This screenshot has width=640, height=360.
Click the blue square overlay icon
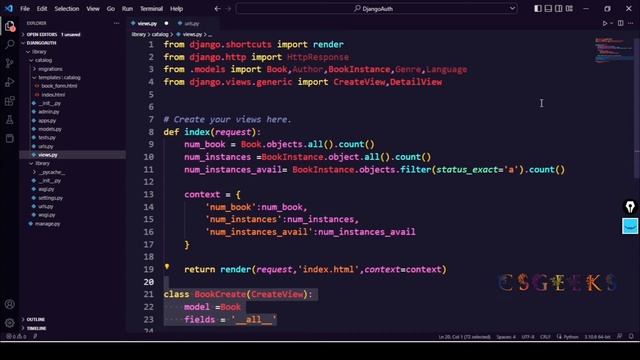pyautogui.click(x=630, y=226)
